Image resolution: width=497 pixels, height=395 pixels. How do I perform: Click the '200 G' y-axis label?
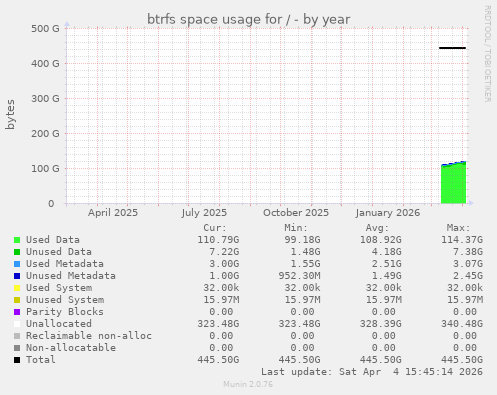[x=45, y=133]
